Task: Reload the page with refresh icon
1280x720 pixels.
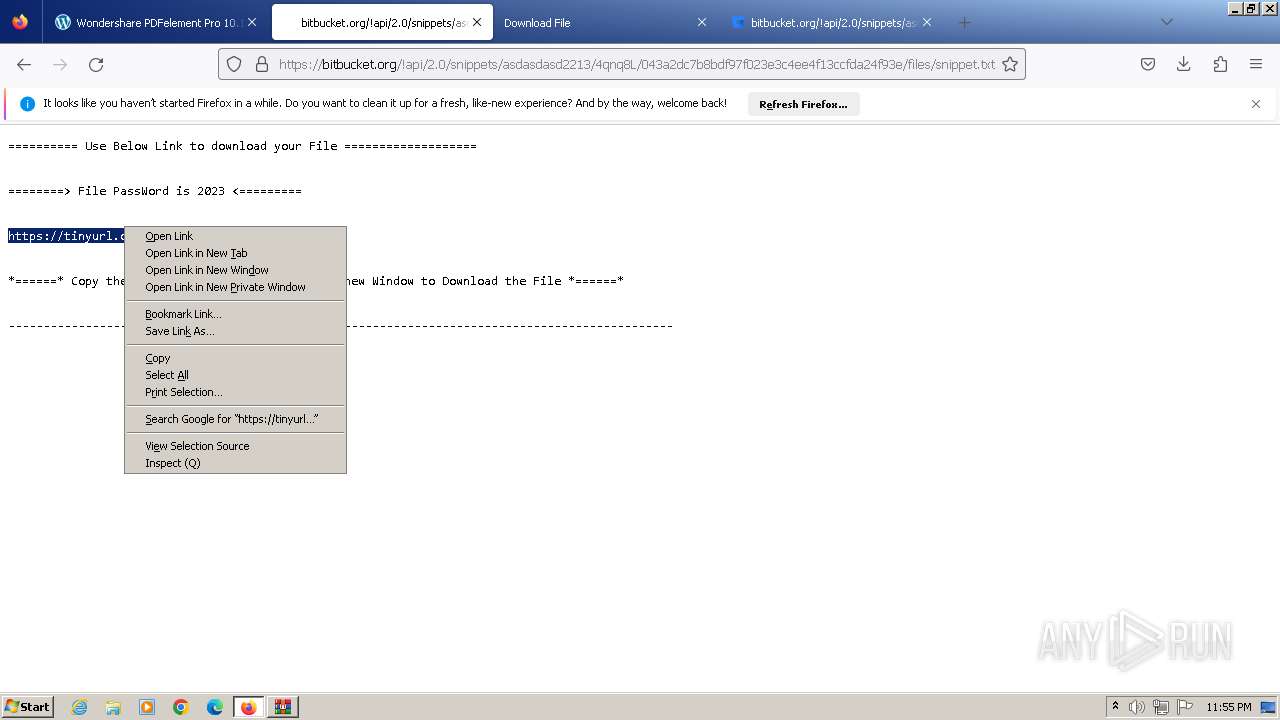Action: (x=96, y=64)
